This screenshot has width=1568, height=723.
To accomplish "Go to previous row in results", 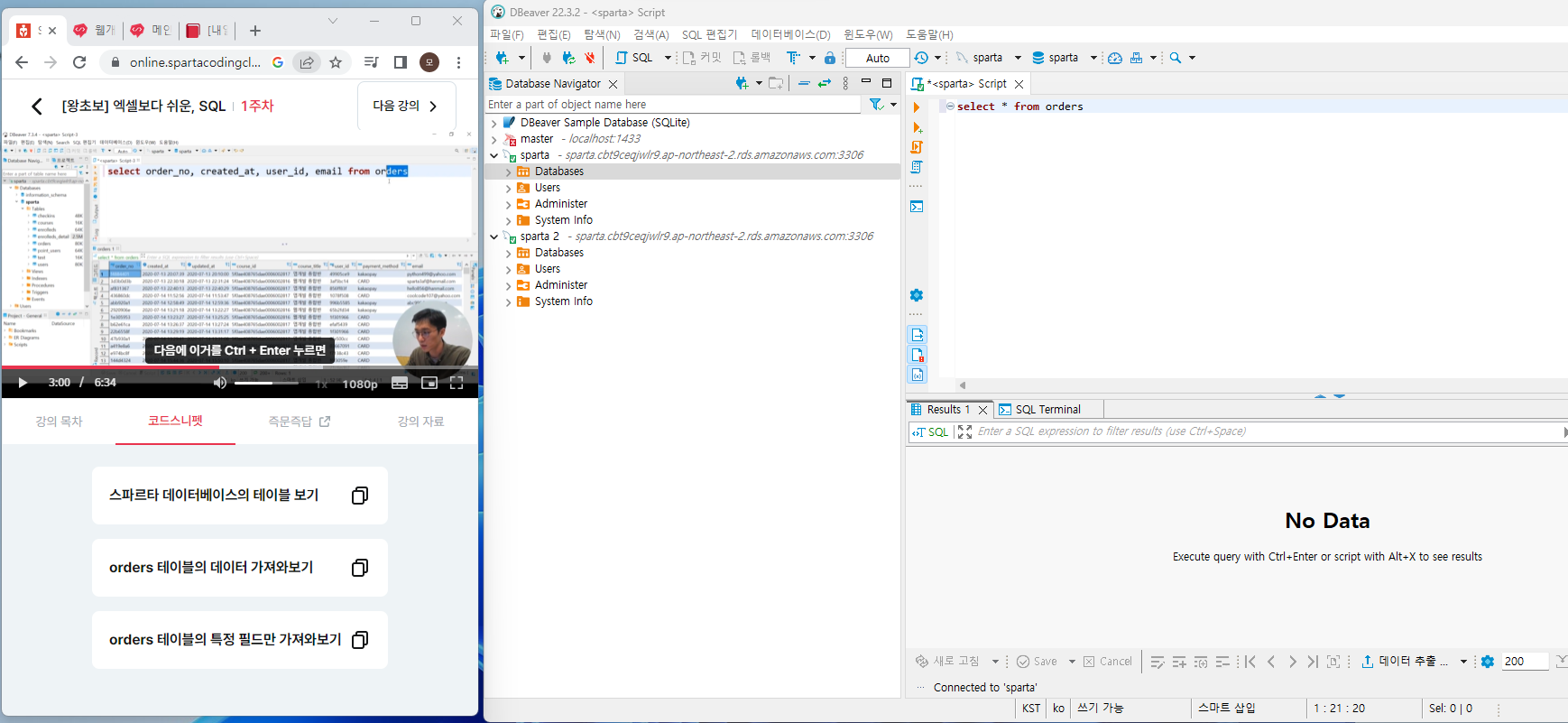I will tap(1271, 662).
